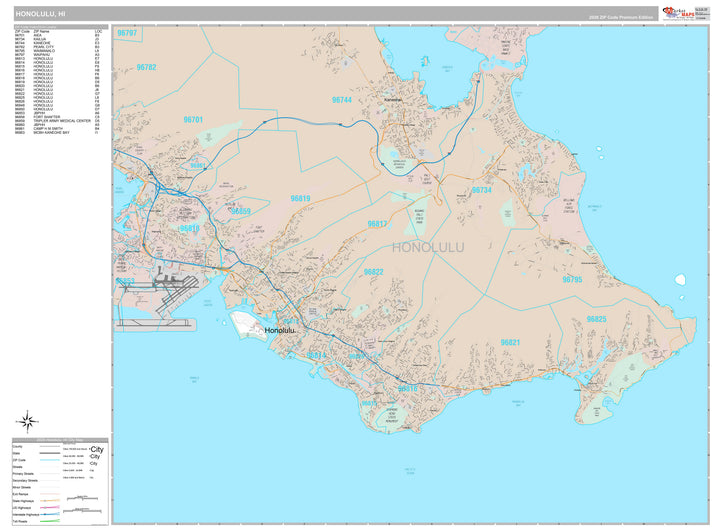This screenshot has height=532, width=720.
Task: Select the MCBH KANEOHE BAY index row
Action: (x=57, y=132)
